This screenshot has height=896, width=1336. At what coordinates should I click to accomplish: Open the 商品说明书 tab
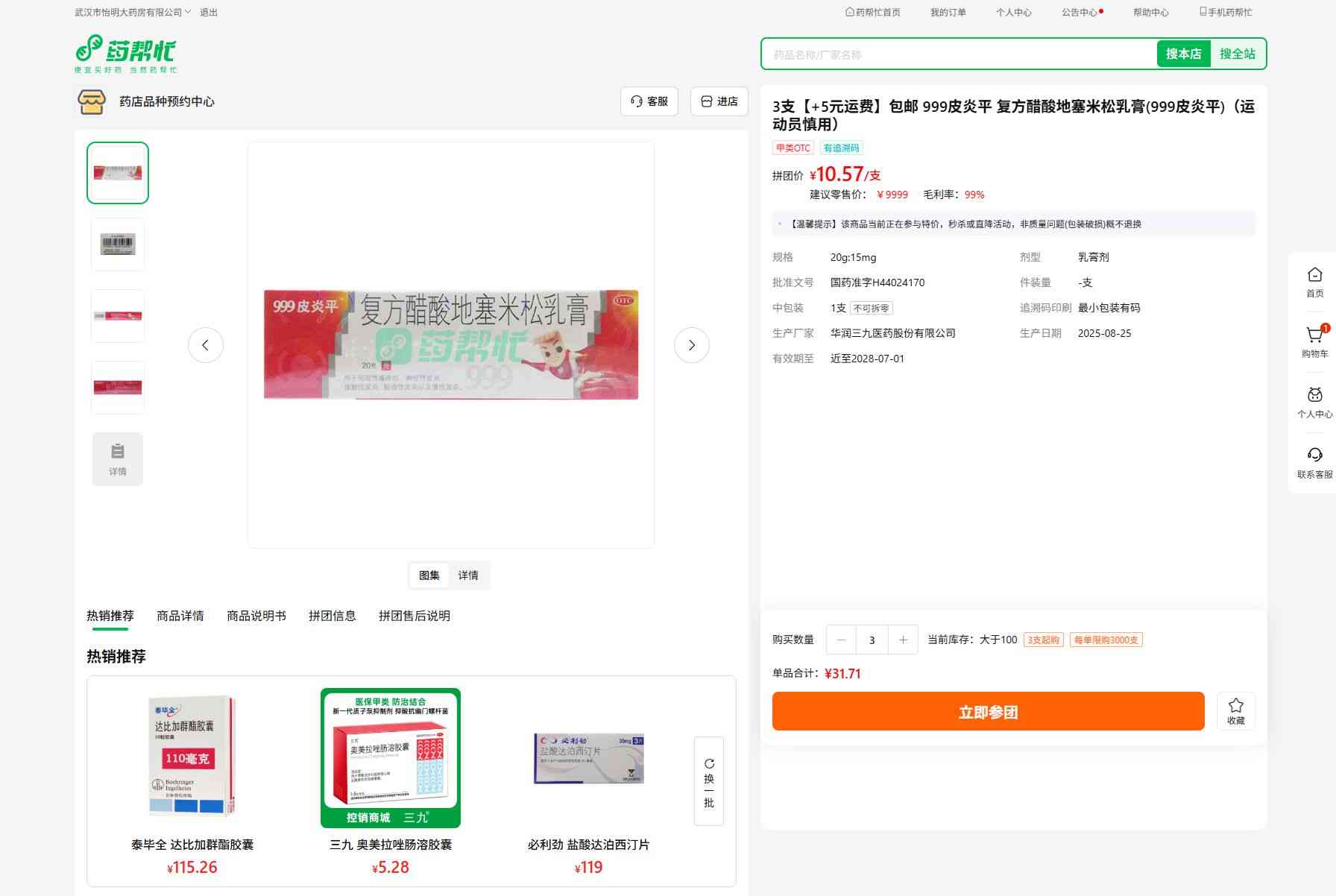256,616
